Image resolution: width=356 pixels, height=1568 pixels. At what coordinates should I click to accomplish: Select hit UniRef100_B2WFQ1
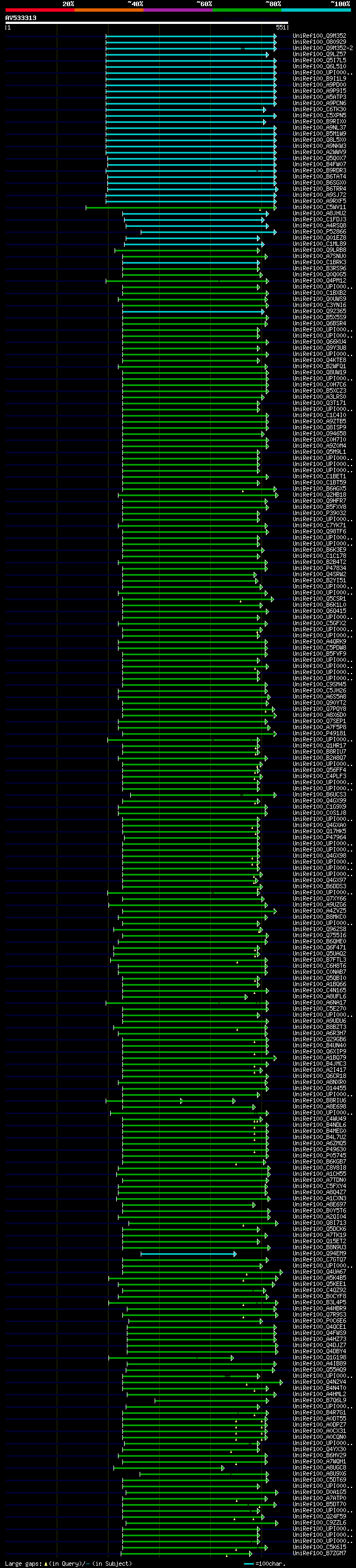(x=319, y=367)
